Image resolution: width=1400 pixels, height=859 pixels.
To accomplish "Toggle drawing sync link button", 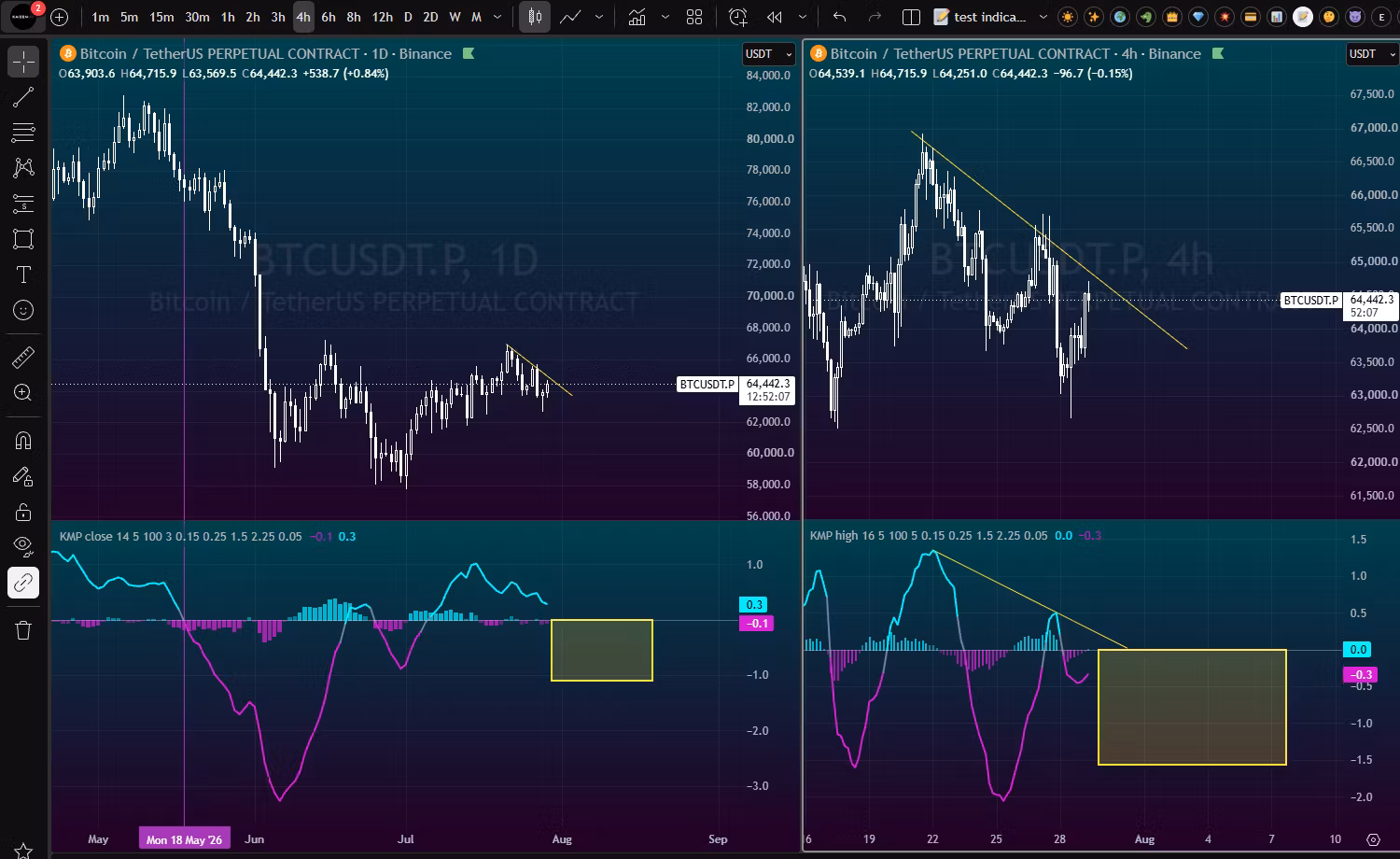I will [x=23, y=583].
